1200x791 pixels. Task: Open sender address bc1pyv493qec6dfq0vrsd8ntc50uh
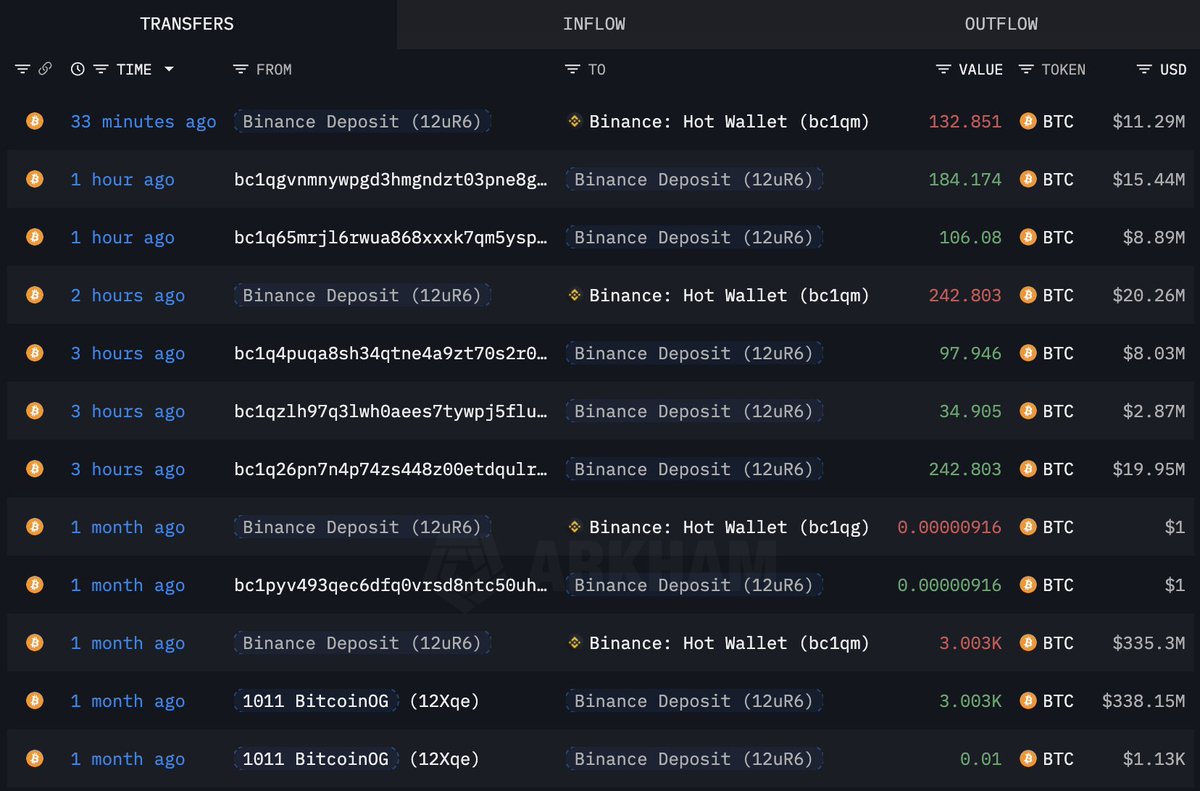point(391,585)
